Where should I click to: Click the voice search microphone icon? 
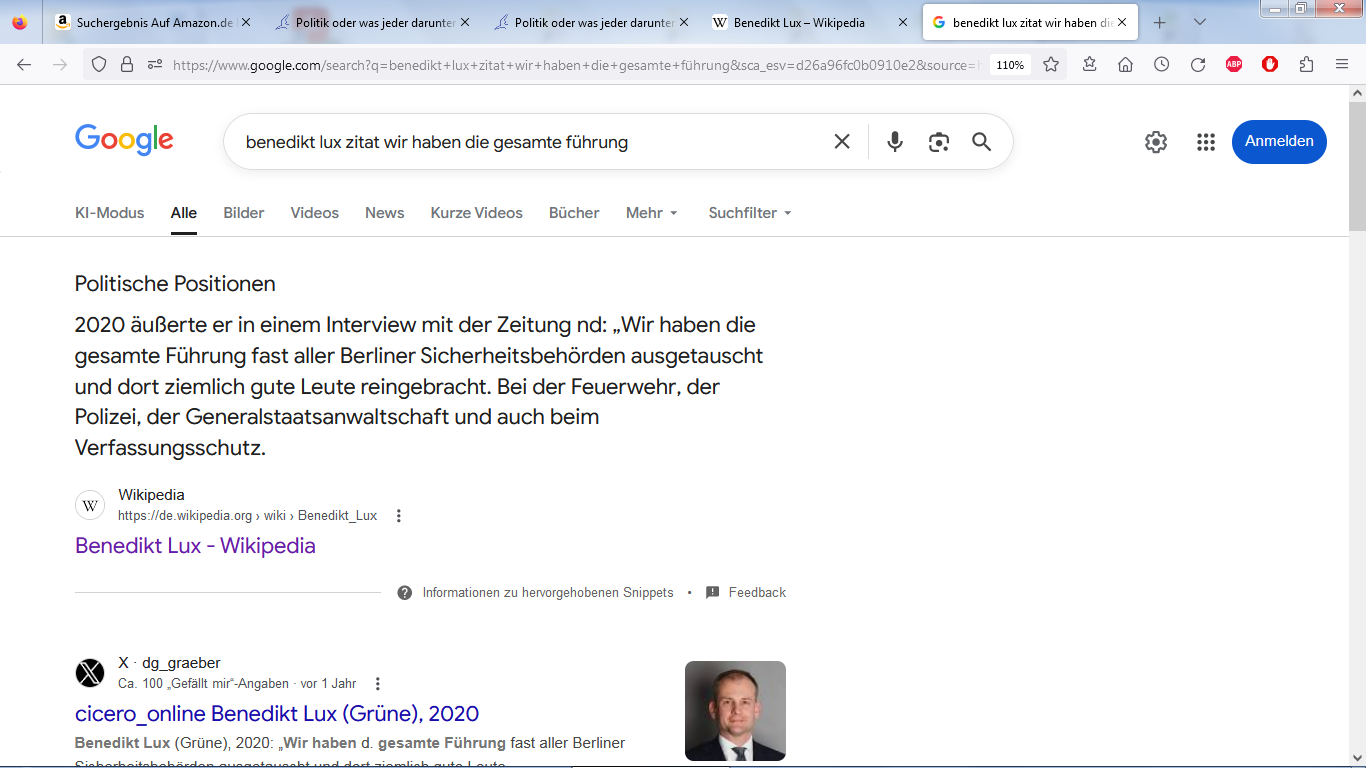pyautogui.click(x=895, y=142)
